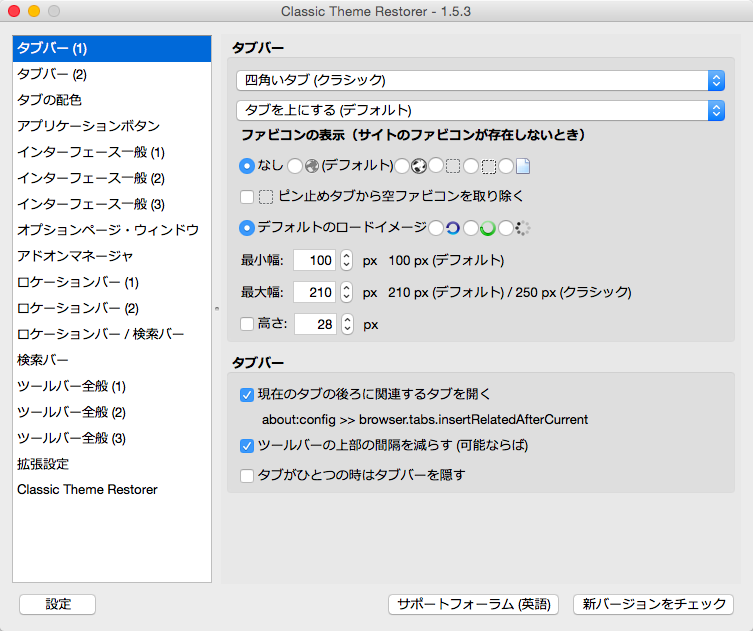
Task: Go to アドオンマネージャ category
Action: coord(112,256)
